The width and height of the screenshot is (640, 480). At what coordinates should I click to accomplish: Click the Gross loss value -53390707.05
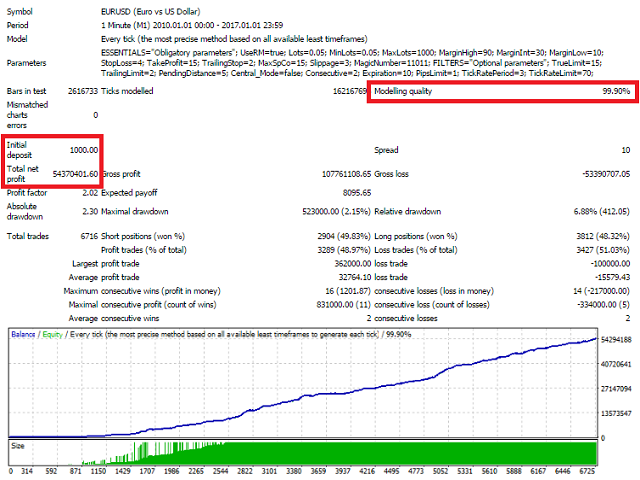pos(606,174)
